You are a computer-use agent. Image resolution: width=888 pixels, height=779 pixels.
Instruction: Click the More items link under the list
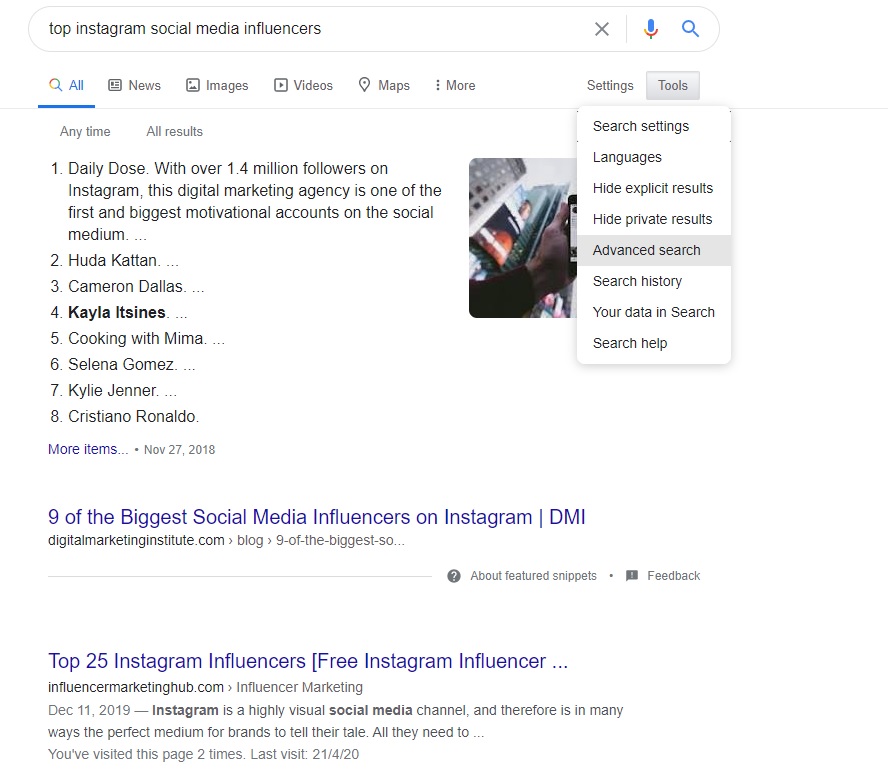[x=87, y=449]
